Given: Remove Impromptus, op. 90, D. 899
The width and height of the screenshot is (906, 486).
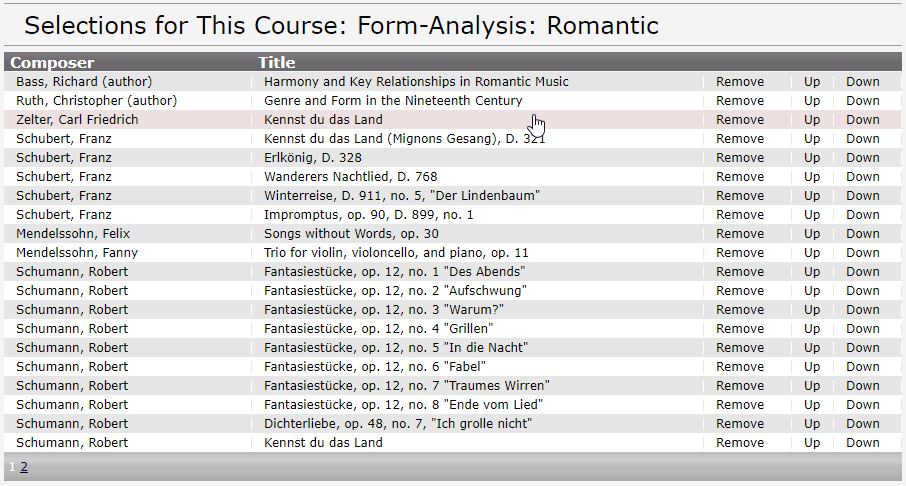Looking at the screenshot, I should tap(740, 215).
